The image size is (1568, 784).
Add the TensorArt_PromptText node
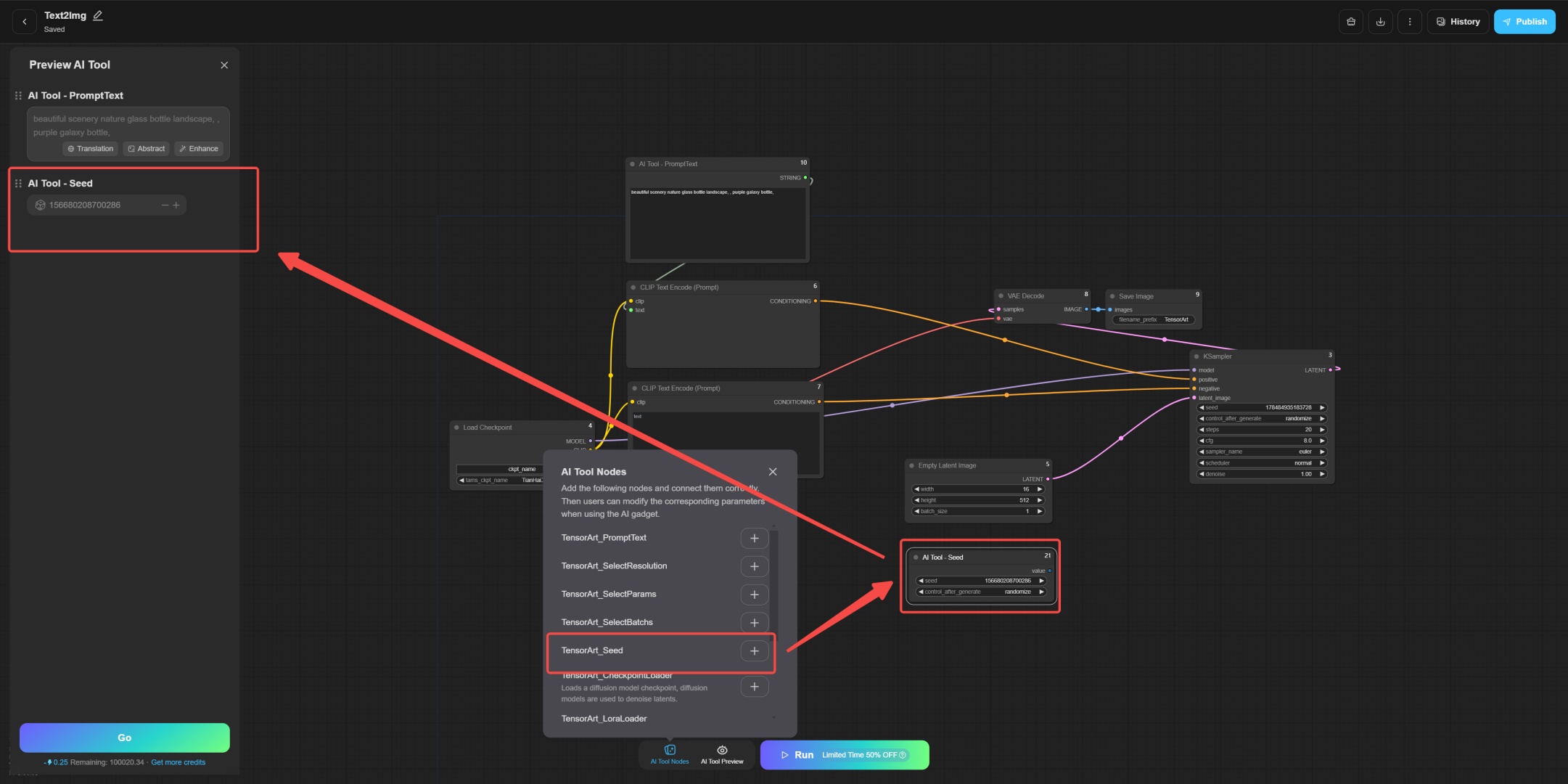pyautogui.click(x=754, y=539)
